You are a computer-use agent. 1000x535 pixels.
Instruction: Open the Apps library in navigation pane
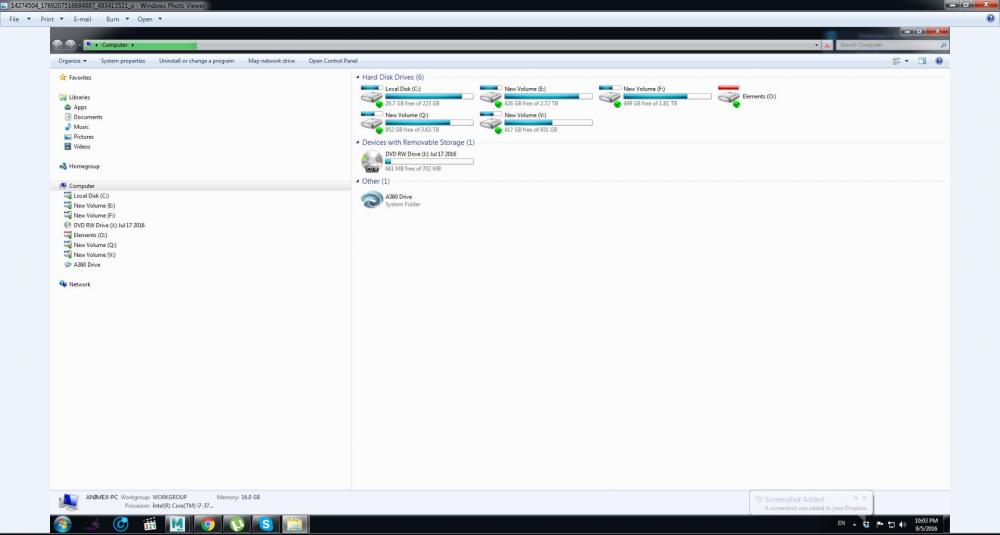coord(75,107)
